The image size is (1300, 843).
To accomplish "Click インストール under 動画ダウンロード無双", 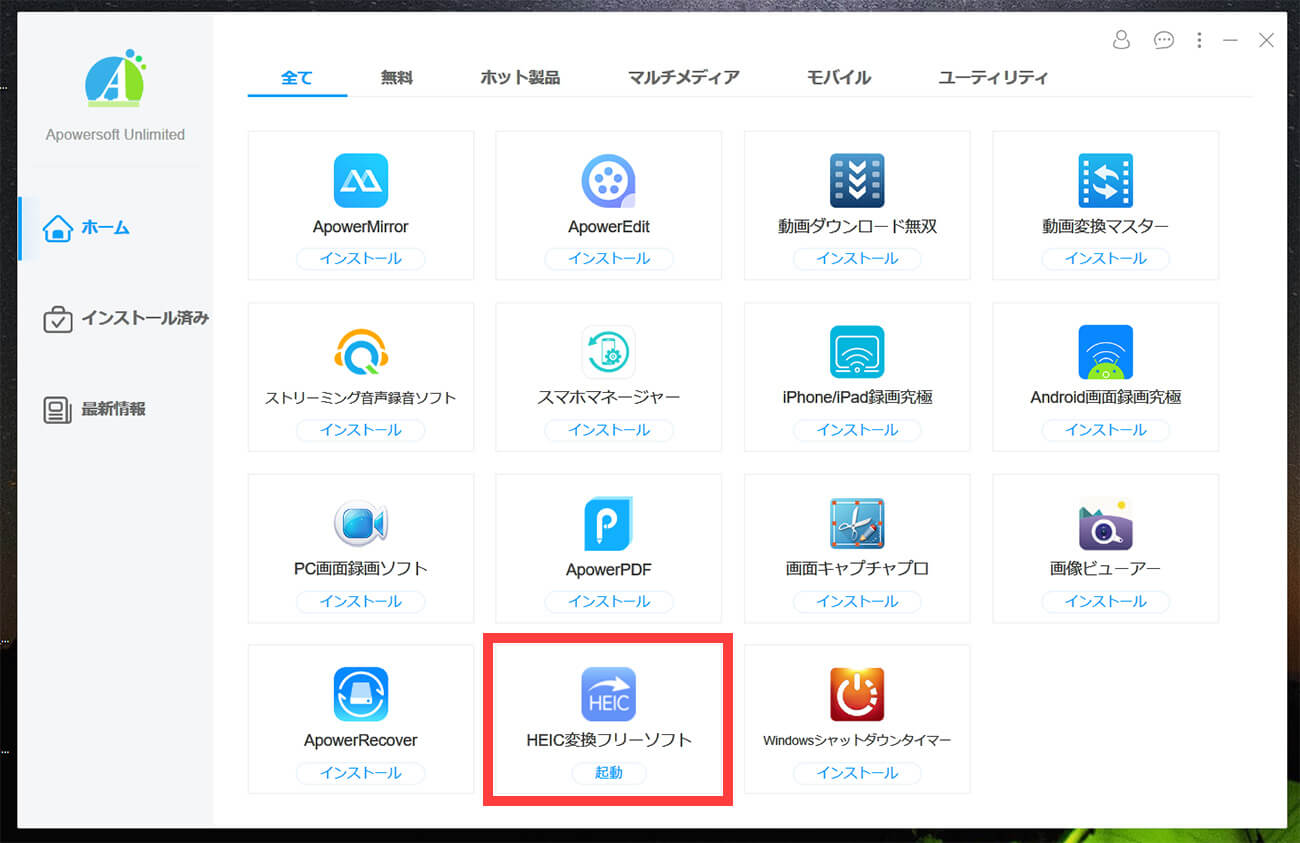I will pos(857,259).
